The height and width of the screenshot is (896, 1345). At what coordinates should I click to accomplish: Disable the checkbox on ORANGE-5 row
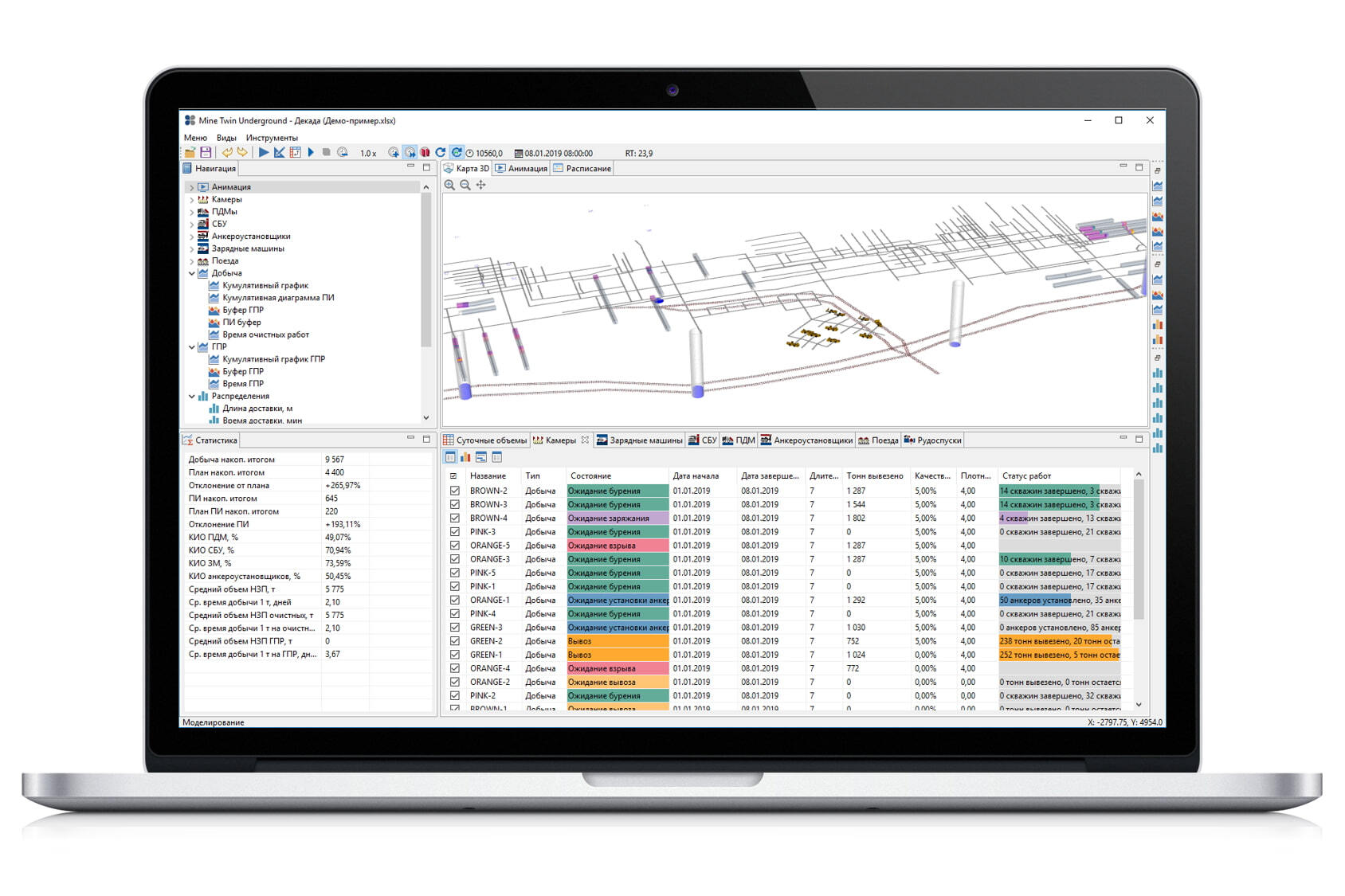(454, 546)
